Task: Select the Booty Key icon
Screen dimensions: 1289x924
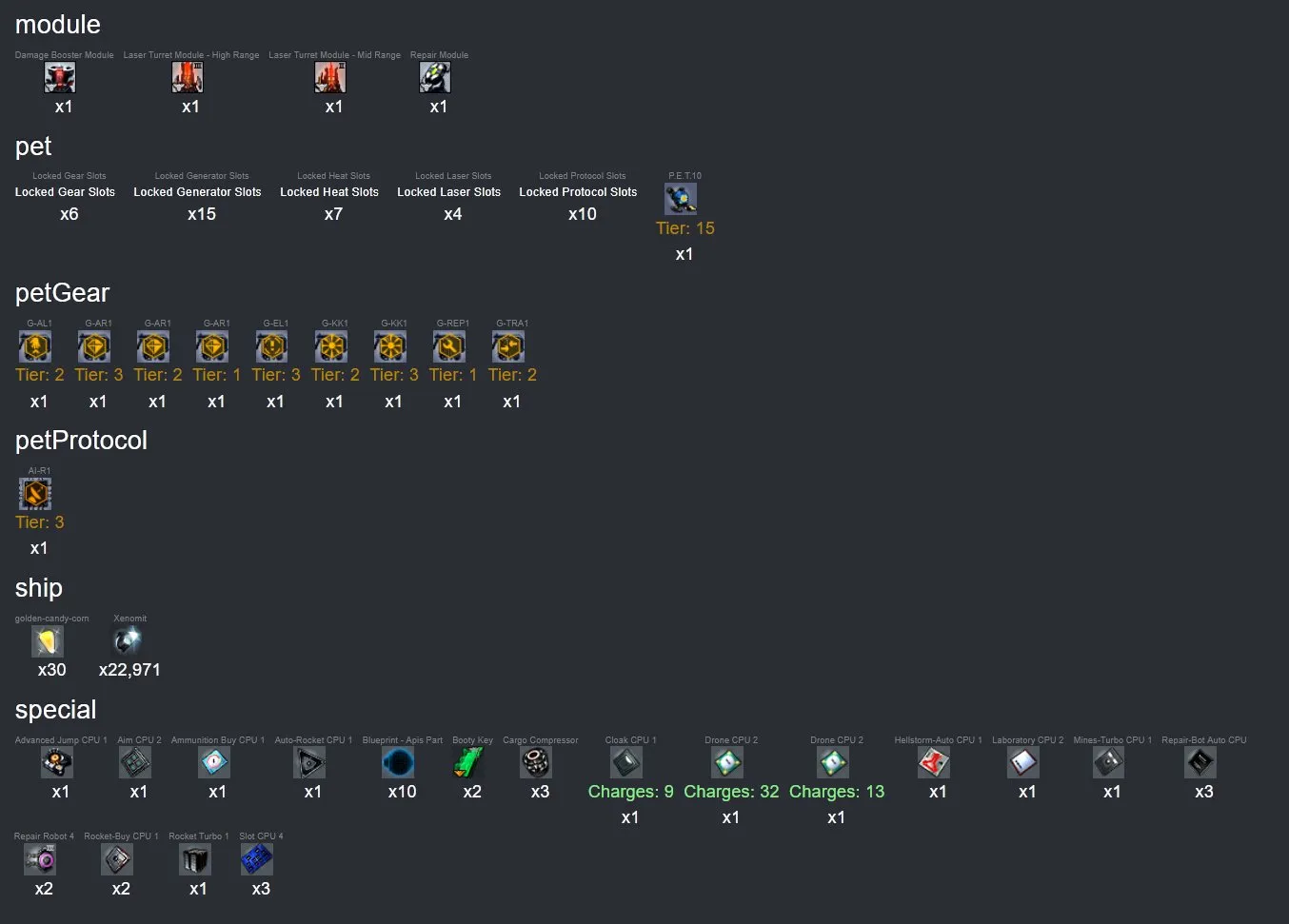Action: point(468,763)
